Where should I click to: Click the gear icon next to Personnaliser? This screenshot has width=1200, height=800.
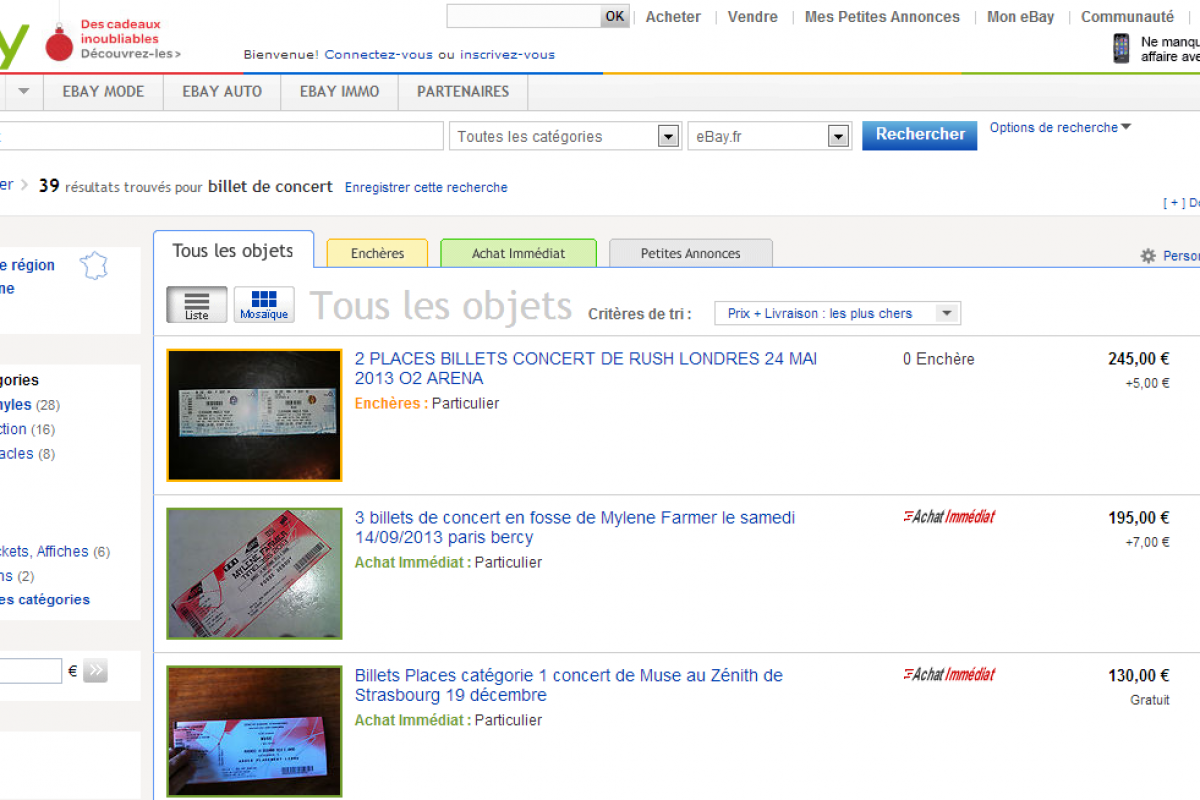click(x=1148, y=256)
